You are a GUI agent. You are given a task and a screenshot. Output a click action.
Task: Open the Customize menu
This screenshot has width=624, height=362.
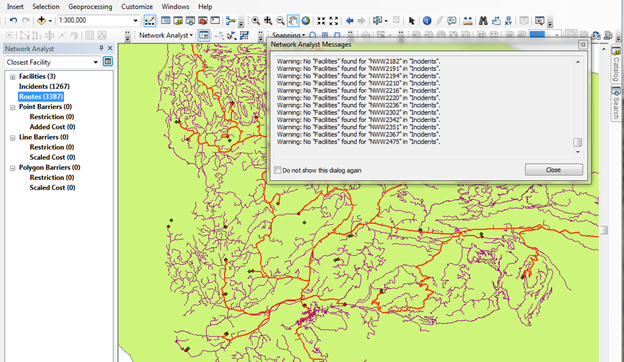[137, 7]
